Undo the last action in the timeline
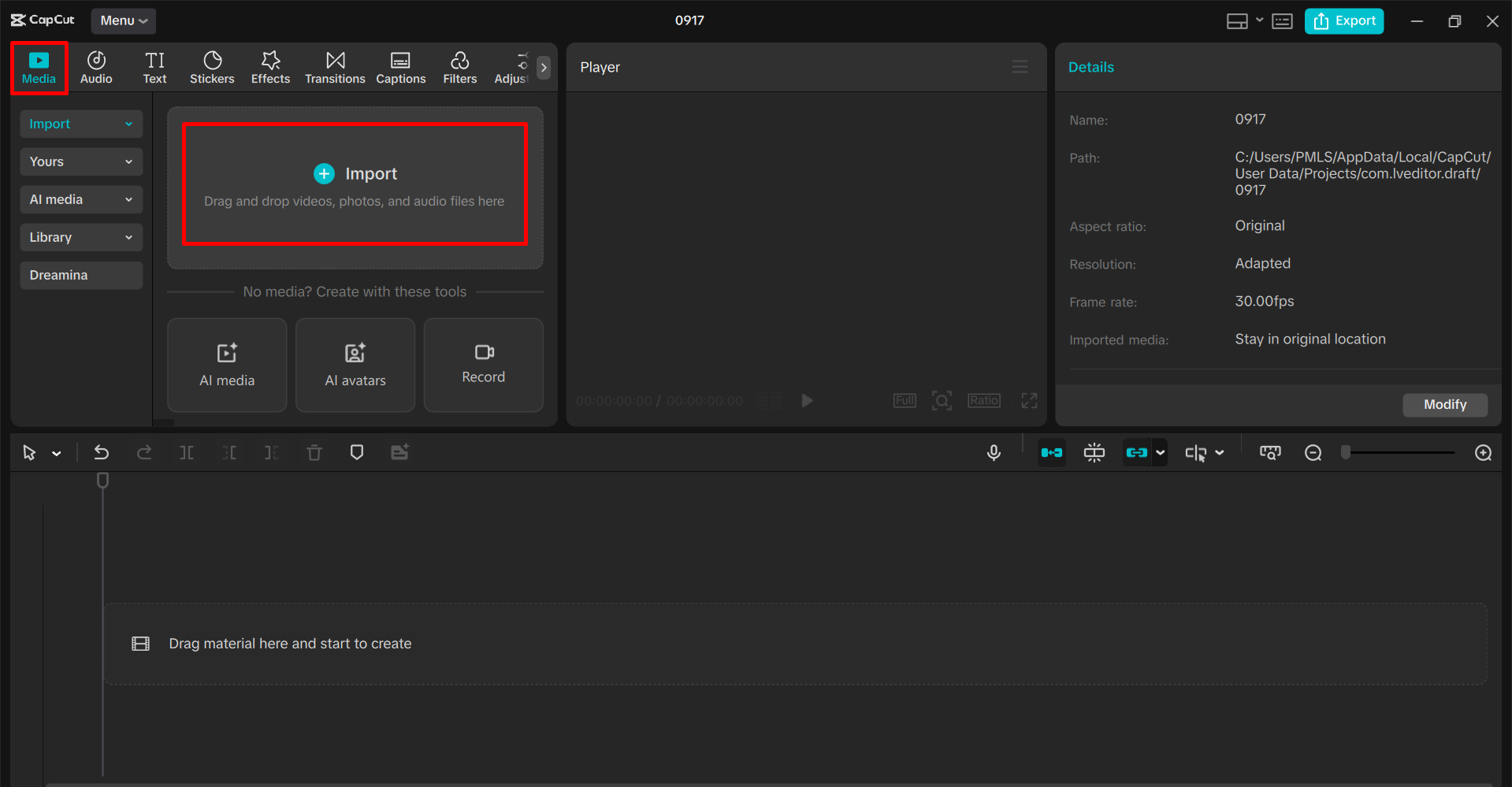 point(102,452)
